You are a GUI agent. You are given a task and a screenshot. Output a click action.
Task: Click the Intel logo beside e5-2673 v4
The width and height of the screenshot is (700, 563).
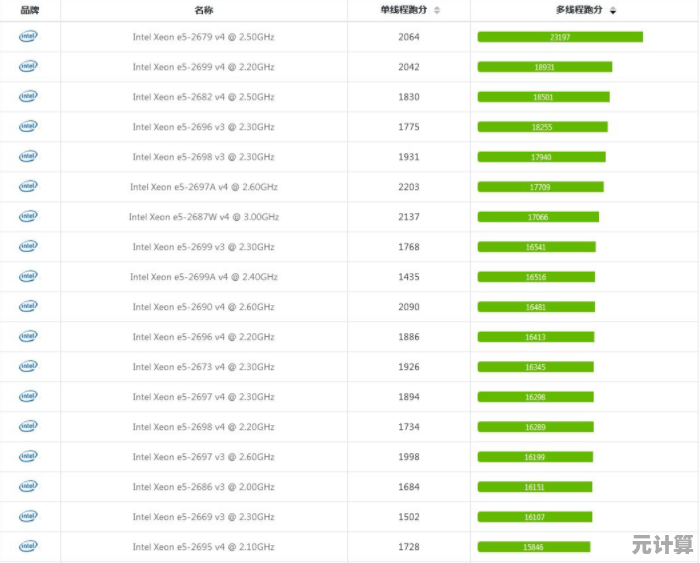tap(28, 367)
